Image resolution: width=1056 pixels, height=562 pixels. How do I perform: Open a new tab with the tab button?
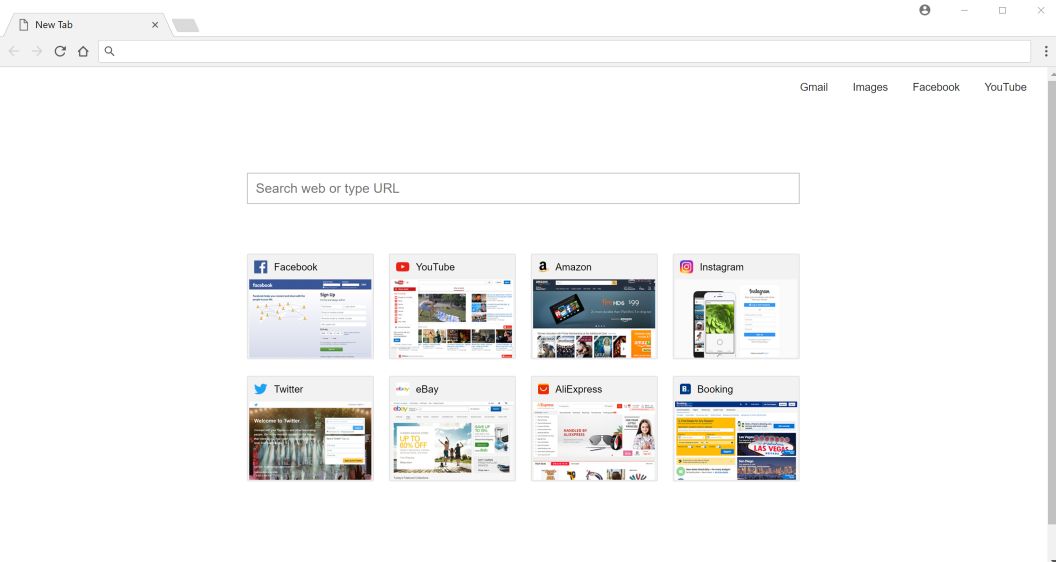[185, 26]
